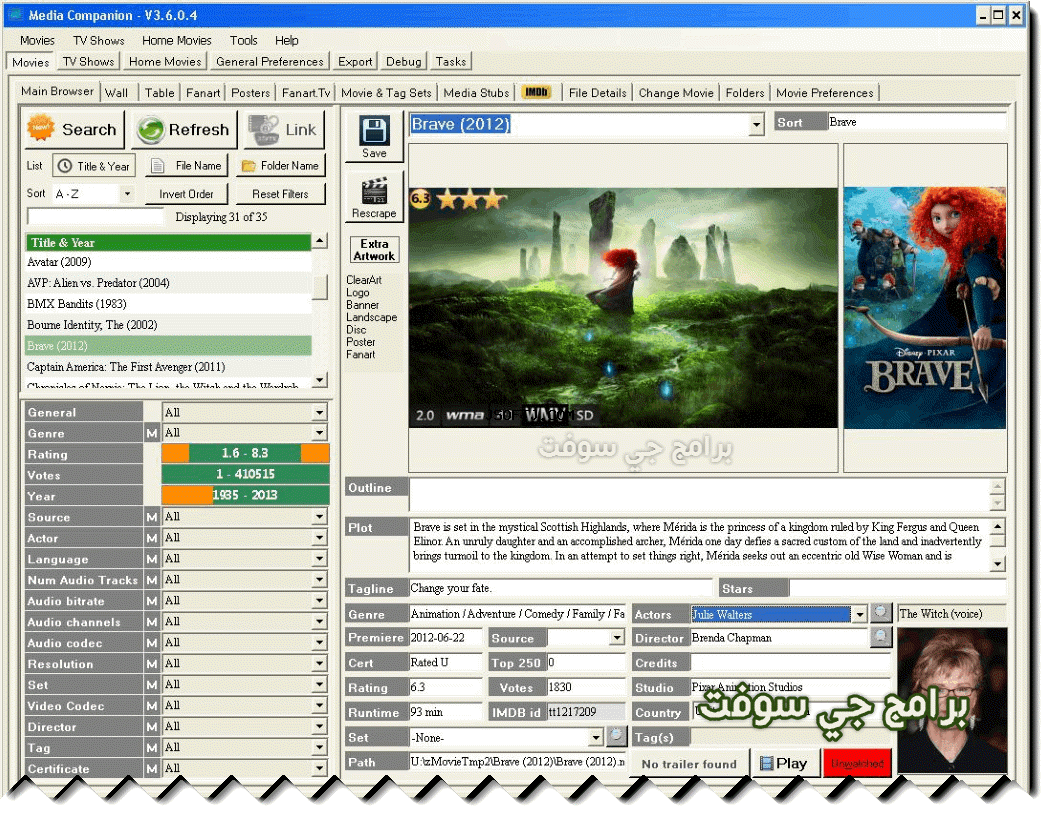The width and height of the screenshot is (1060, 830).
Task: Click the movie filter text input field
Action: pyautogui.click(x=95, y=216)
